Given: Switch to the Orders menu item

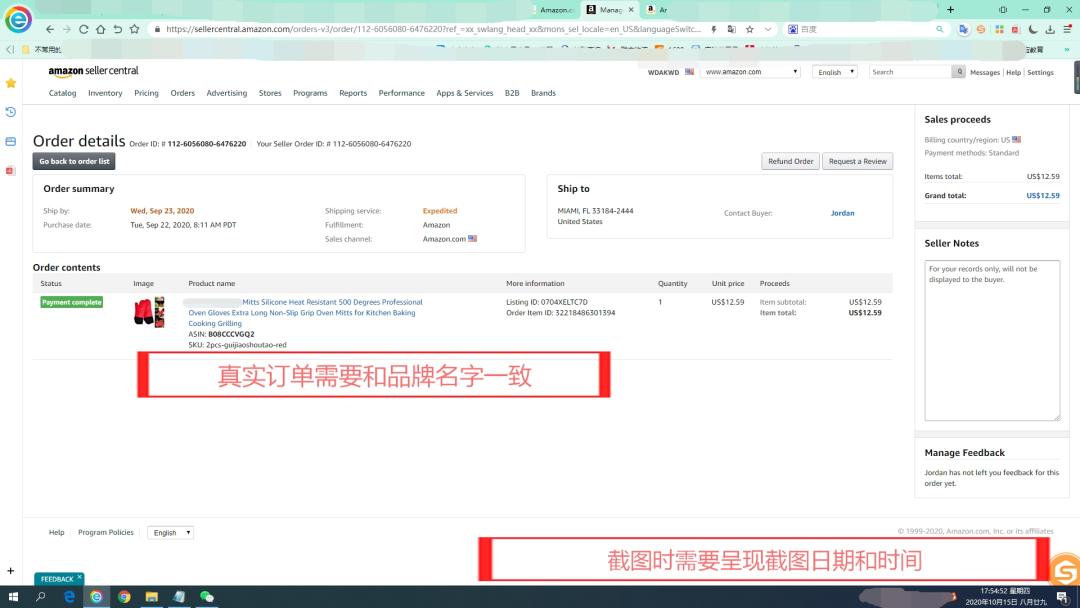Looking at the screenshot, I should coord(182,93).
